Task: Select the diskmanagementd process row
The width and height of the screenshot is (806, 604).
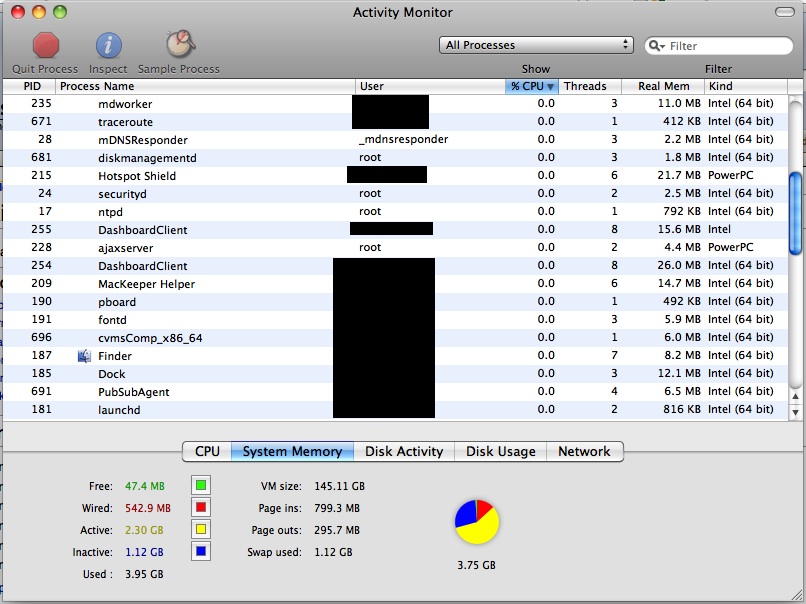Action: click(395, 158)
